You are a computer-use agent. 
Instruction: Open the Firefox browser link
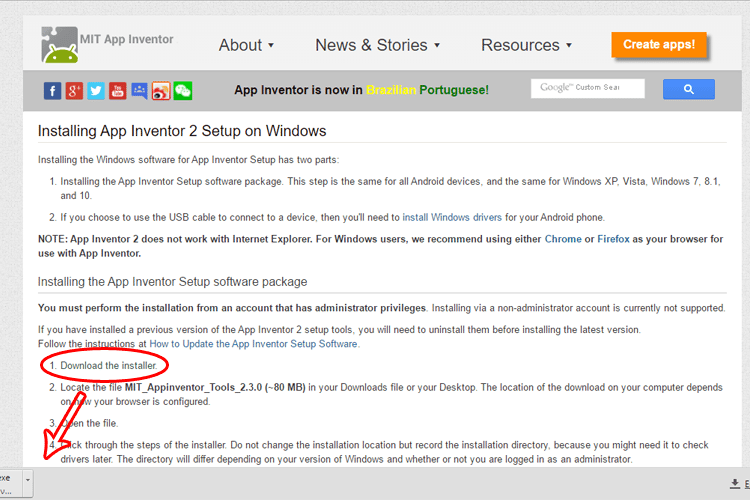point(613,239)
